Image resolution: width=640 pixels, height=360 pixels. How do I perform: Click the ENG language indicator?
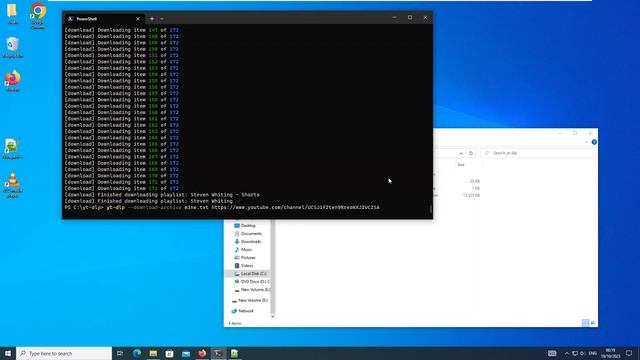(x=593, y=353)
